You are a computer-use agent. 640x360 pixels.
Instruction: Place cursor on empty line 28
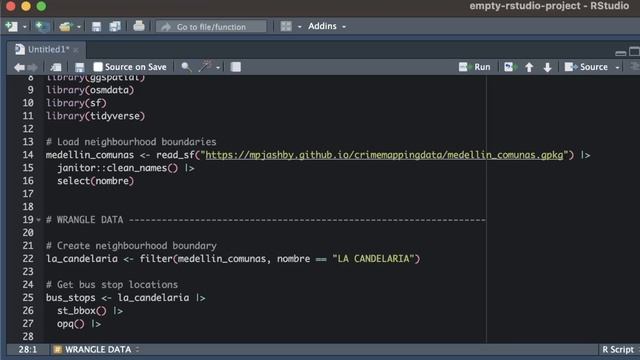pyautogui.click(x=265, y=337)
